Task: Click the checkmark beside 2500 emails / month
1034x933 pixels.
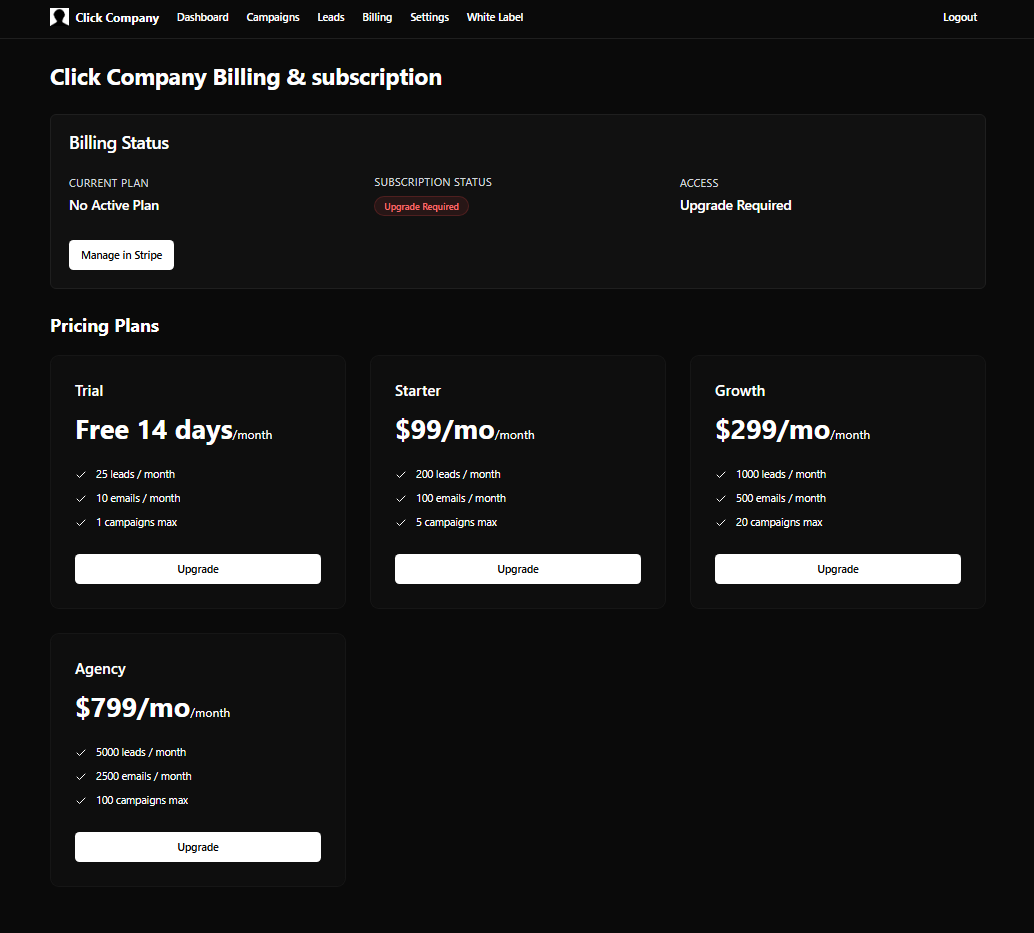Action: click(81, 777)
